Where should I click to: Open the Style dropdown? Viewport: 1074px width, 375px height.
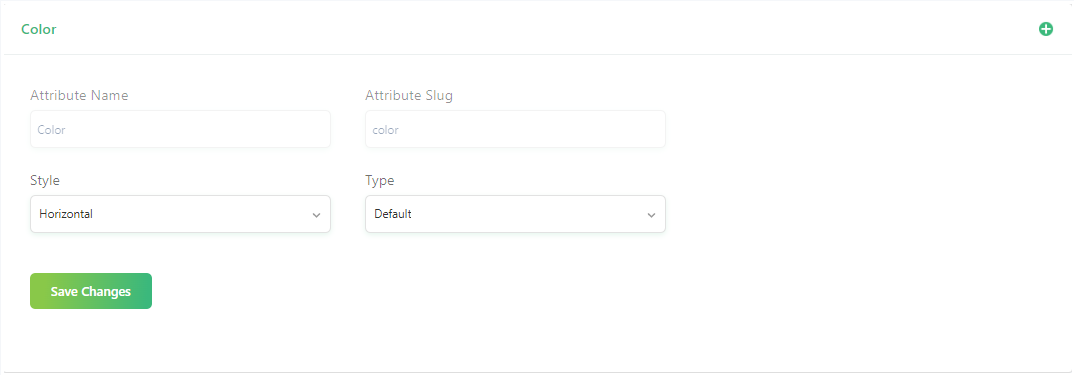tap(180, 214)
